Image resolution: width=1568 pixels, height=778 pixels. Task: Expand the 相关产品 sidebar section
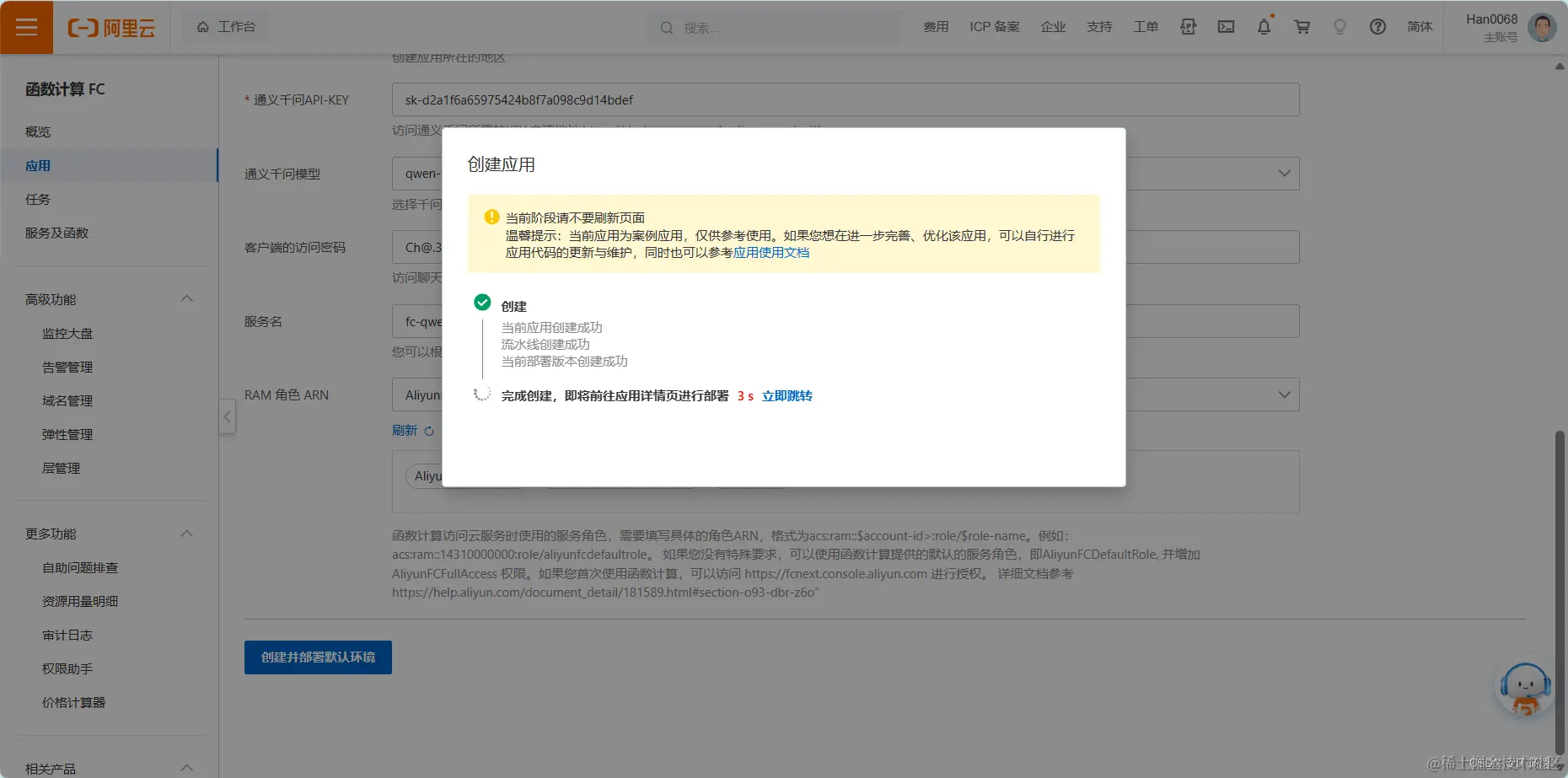(187, 766)
